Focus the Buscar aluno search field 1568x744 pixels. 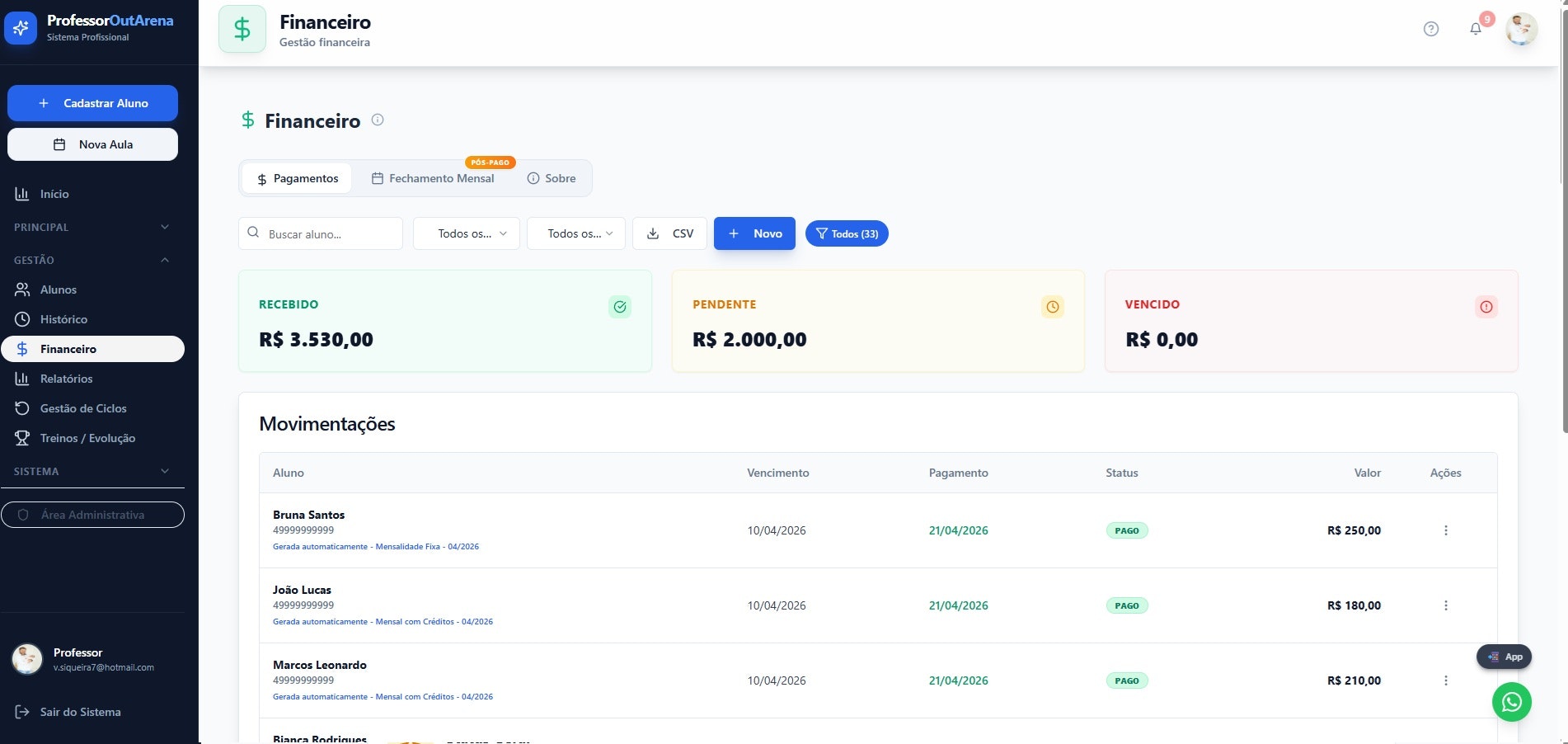coord(321,233)
